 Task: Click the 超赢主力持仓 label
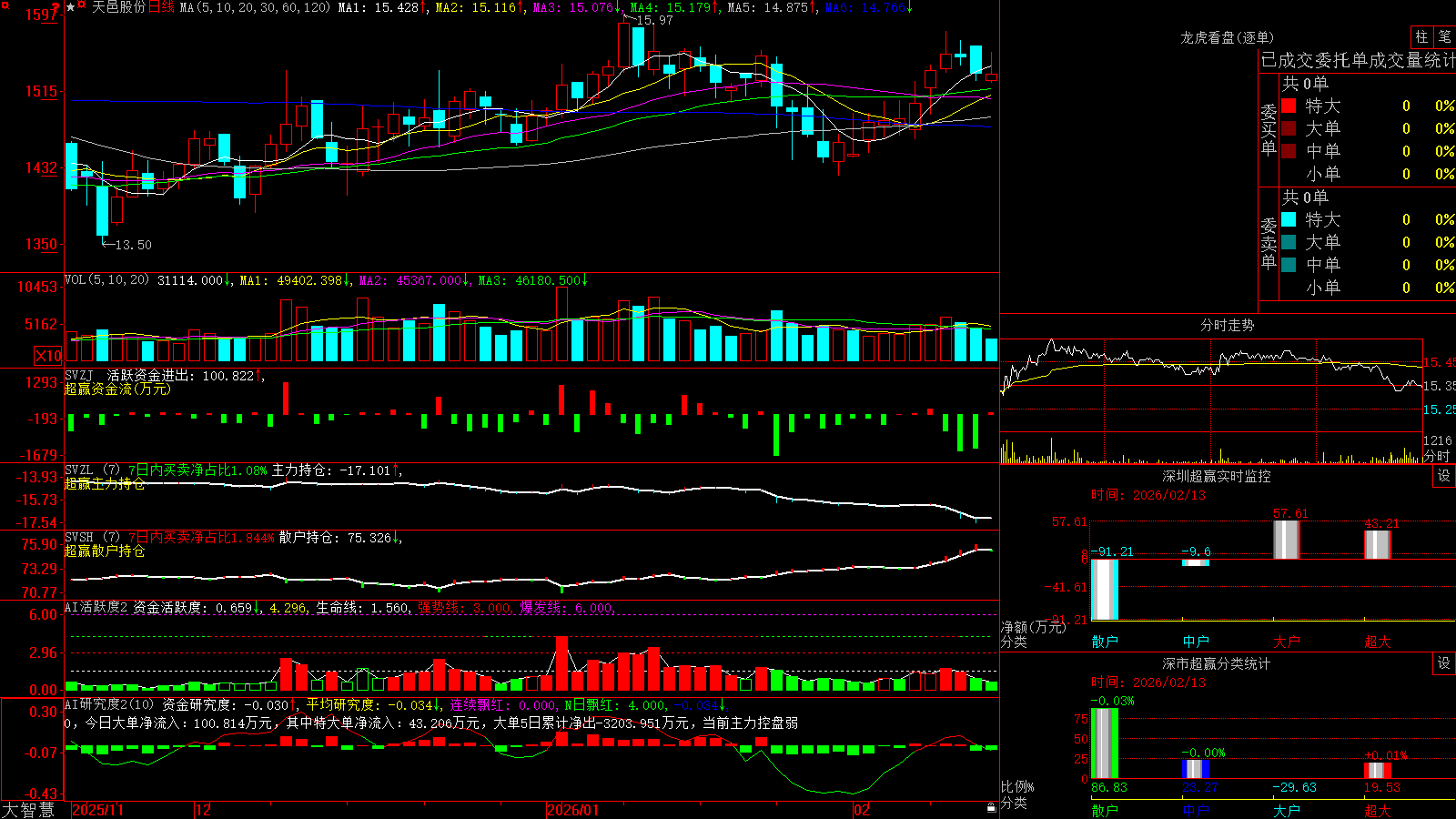(105, 483)
